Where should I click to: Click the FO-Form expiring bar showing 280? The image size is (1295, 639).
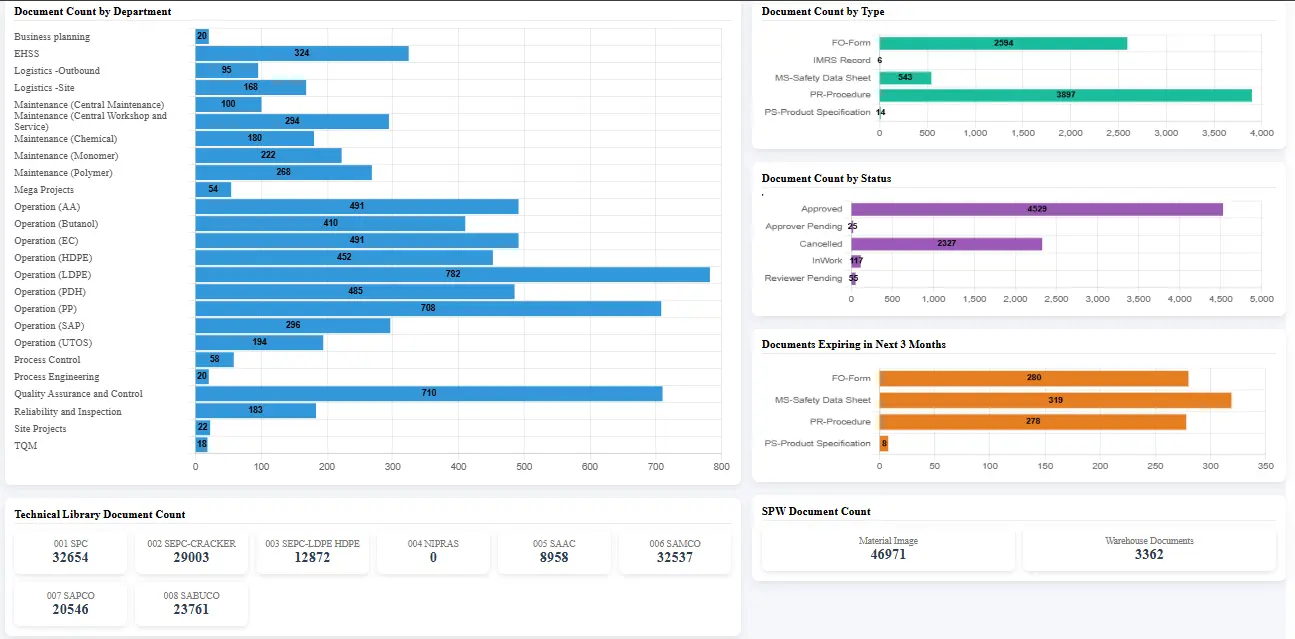click(x=1034, y=378)
